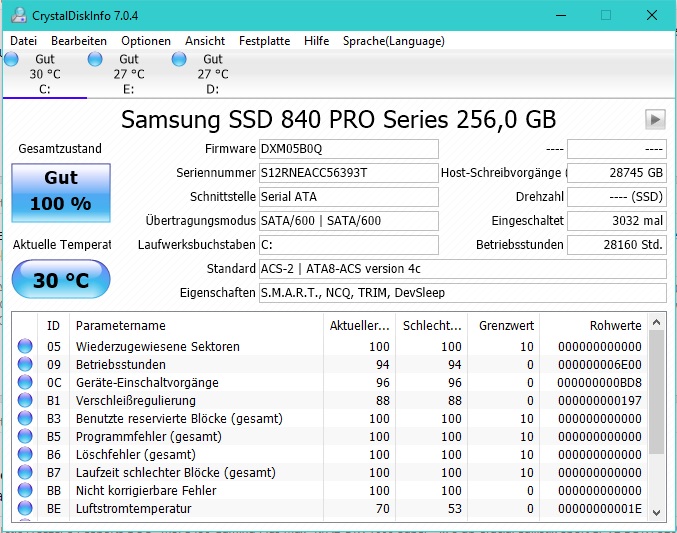The image size is (677, 533).
Task: Click status orb of Luftstromtemperatur row
Action: tap(25, 508)
